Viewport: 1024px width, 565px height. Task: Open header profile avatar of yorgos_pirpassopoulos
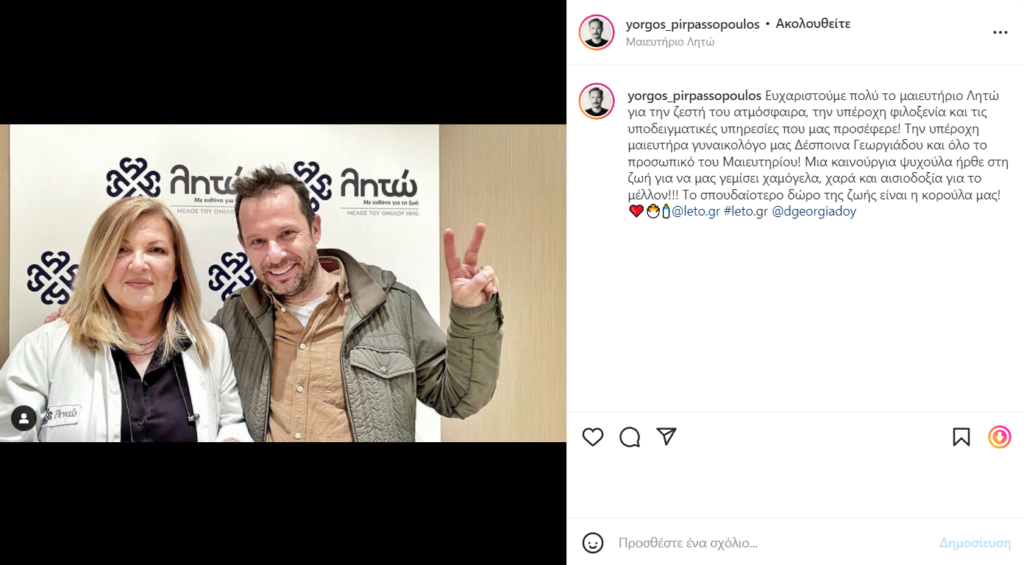coord(596,32)
